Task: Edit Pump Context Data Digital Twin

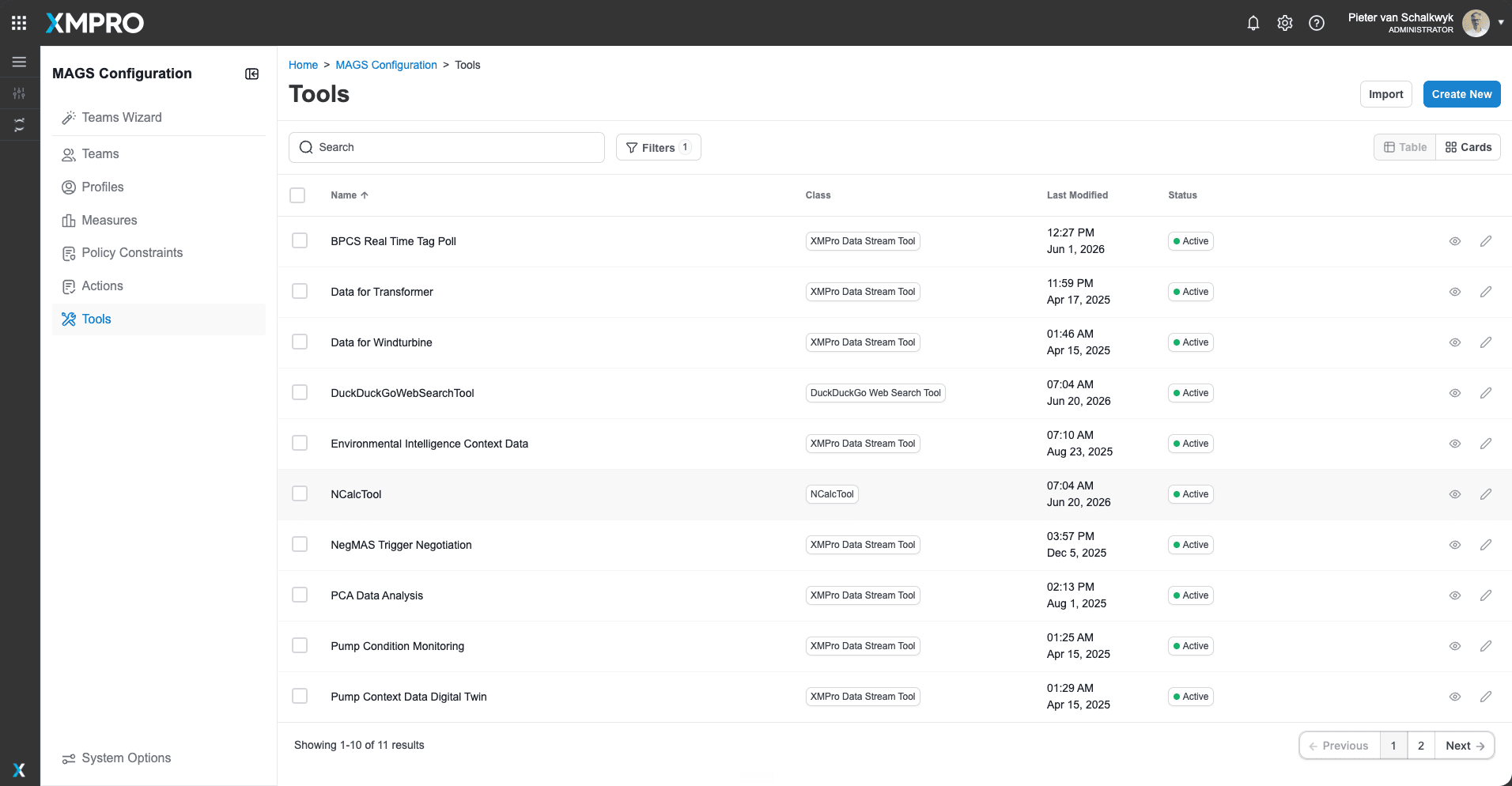Action: pyautogui.click(x=1486, y=697)
